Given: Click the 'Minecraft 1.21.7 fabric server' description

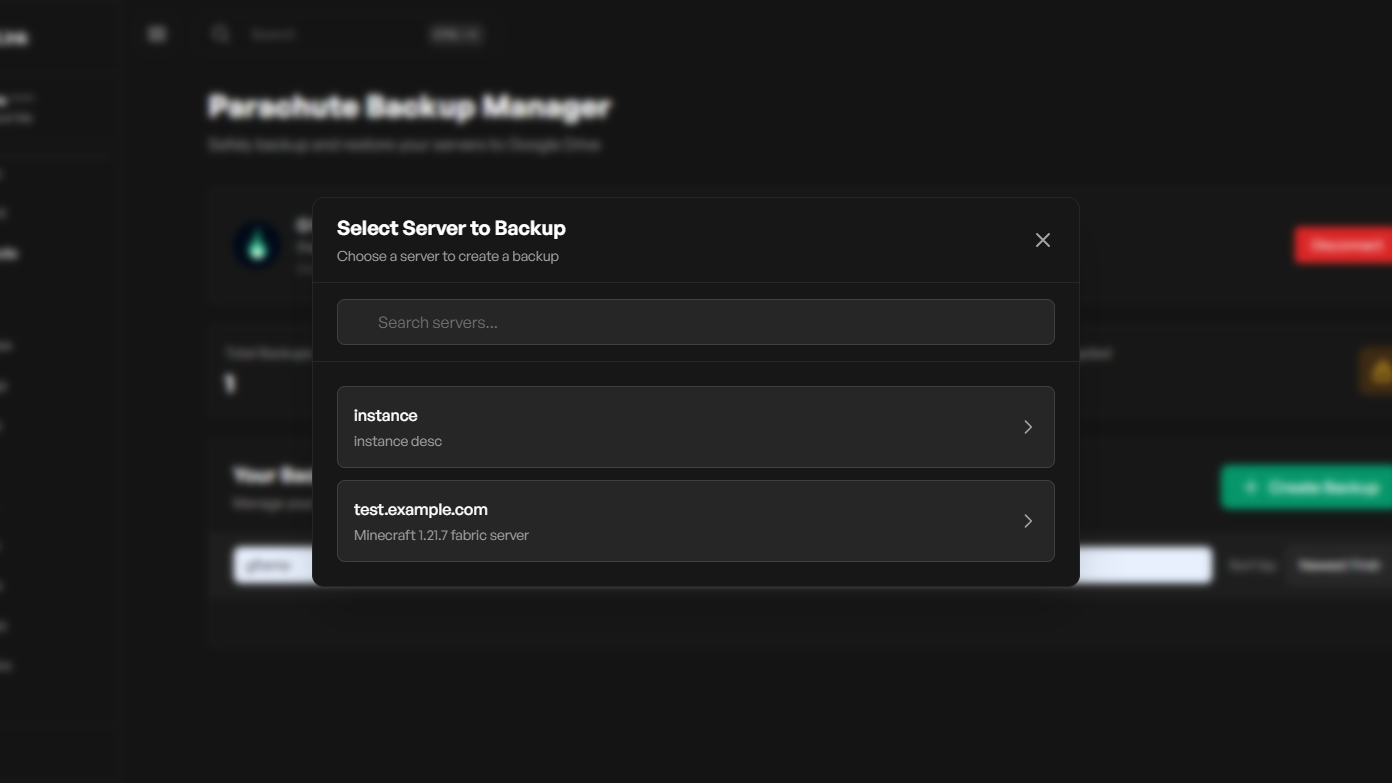Looking at the screenshot, I should pos(441,535).
